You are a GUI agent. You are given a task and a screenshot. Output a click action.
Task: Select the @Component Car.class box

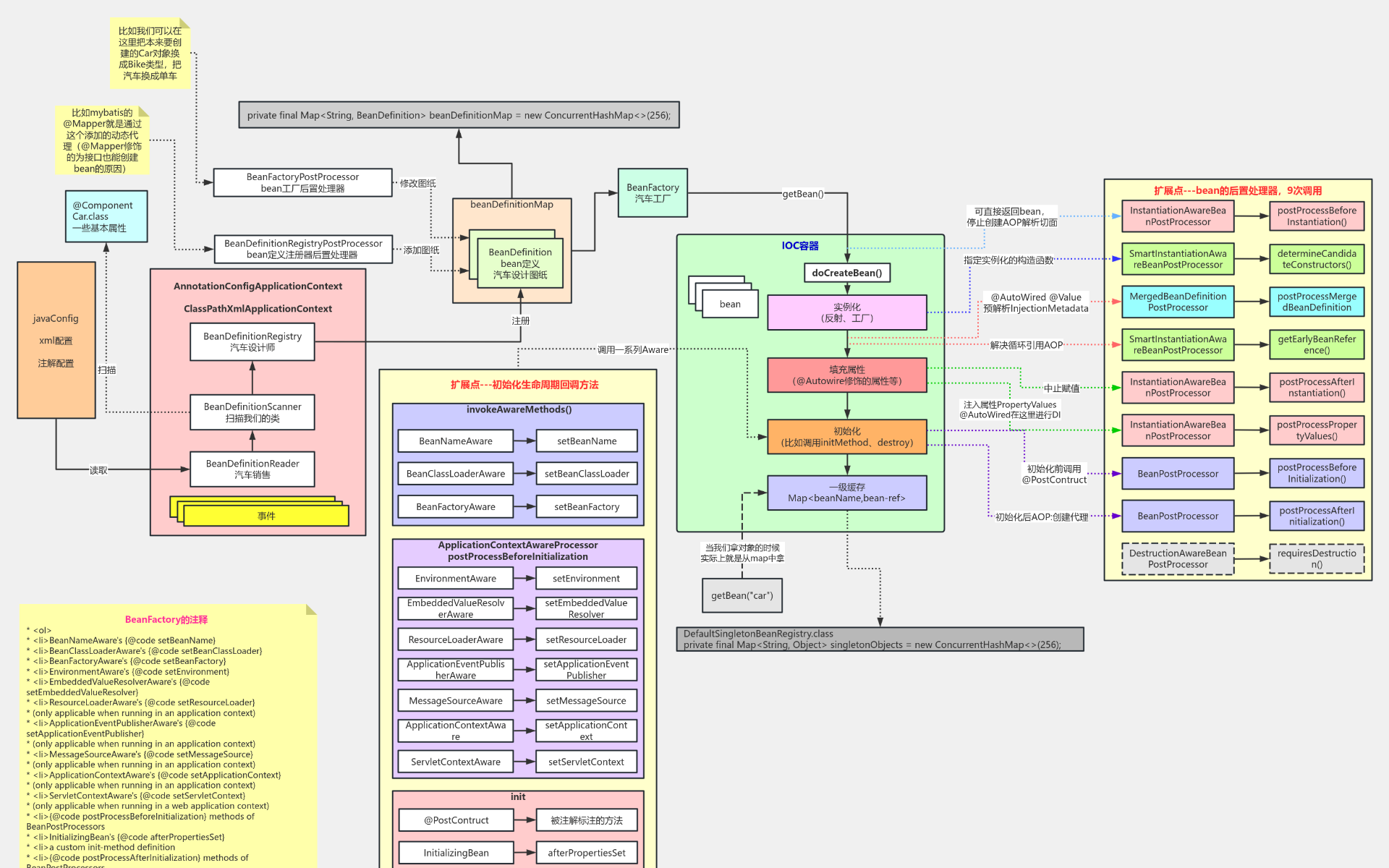pyautogui.click(x=106, y=216)
